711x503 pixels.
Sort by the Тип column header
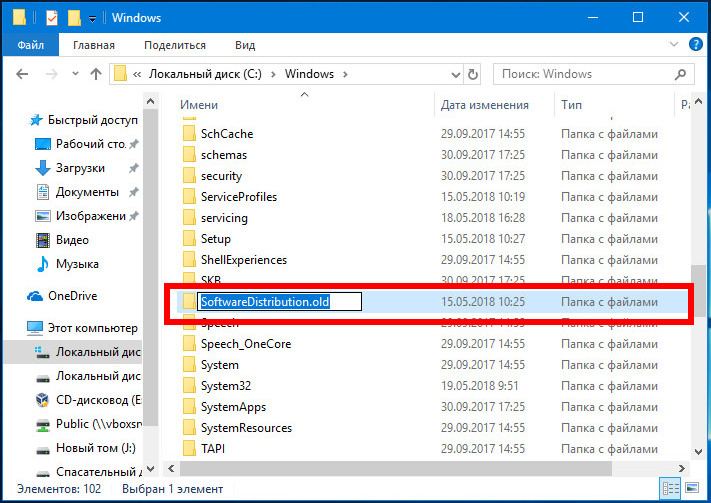(571, 105)
